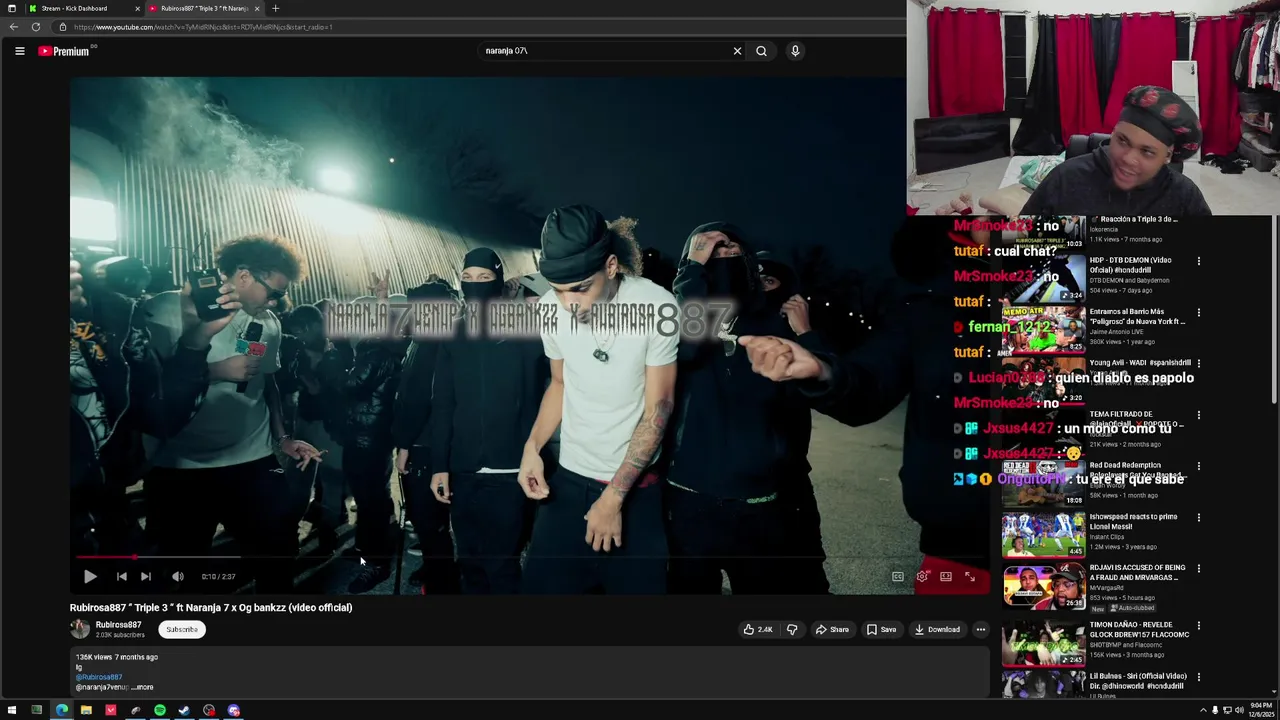Open options for ishowspeed reacts video
The height and width of the screenshot is (720, 1280).
tap(1199, 518)
